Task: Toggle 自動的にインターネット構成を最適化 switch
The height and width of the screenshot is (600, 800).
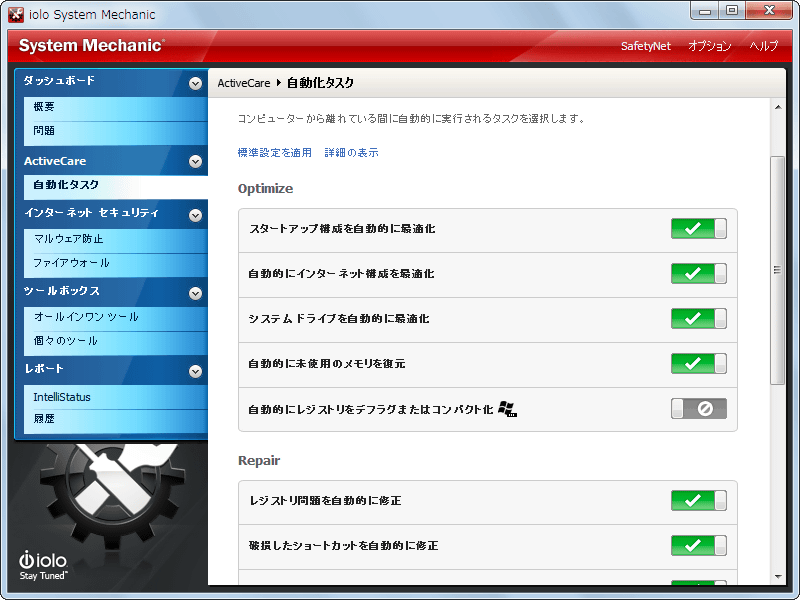Action: coord(698,273)
